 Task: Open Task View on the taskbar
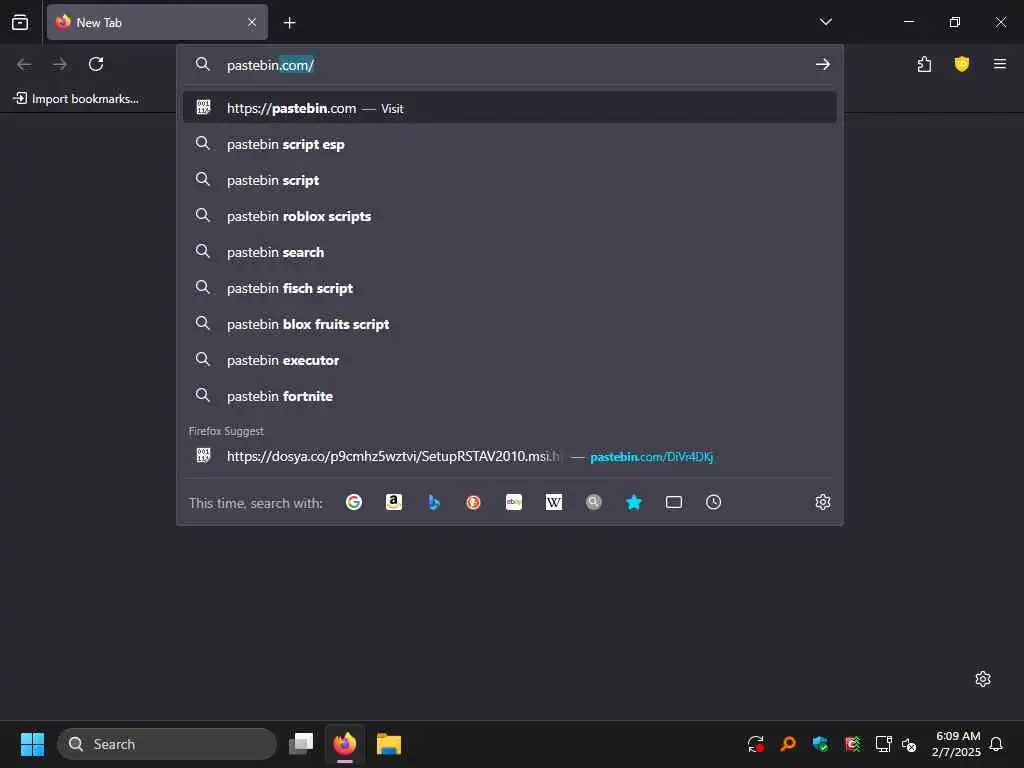[301, 743]
